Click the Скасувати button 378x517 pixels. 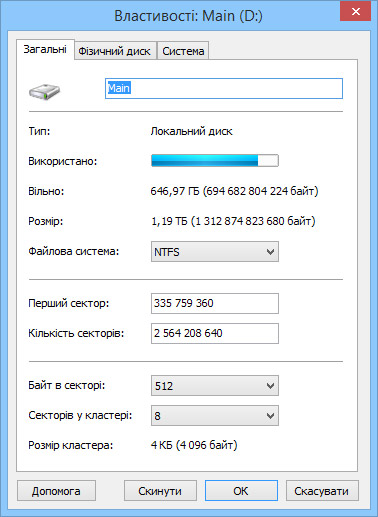coord(322,491)
